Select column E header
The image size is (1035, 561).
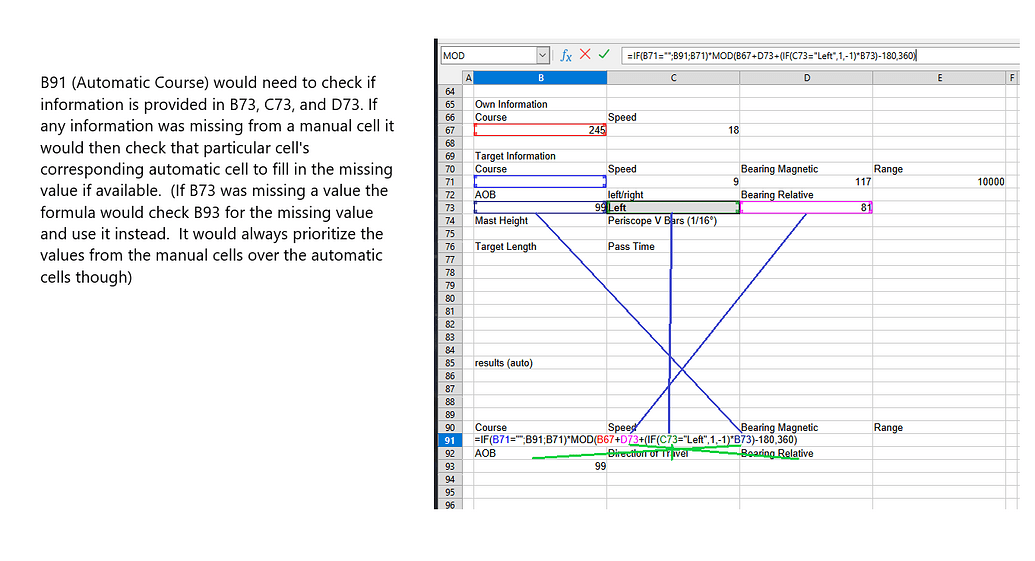point(939,78)
